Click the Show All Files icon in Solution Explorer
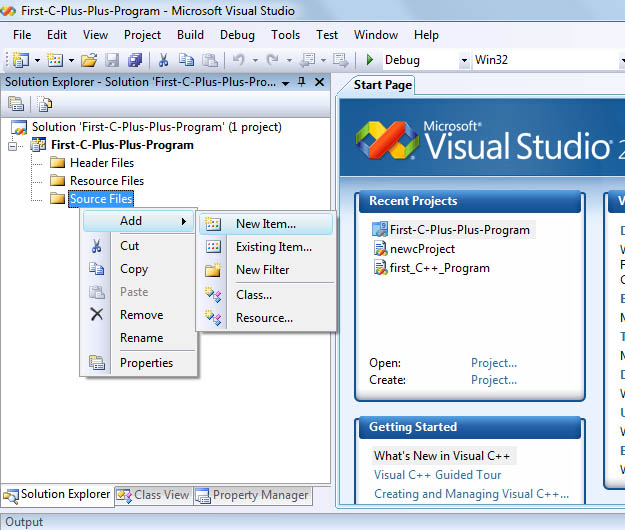 coord(45,104)
